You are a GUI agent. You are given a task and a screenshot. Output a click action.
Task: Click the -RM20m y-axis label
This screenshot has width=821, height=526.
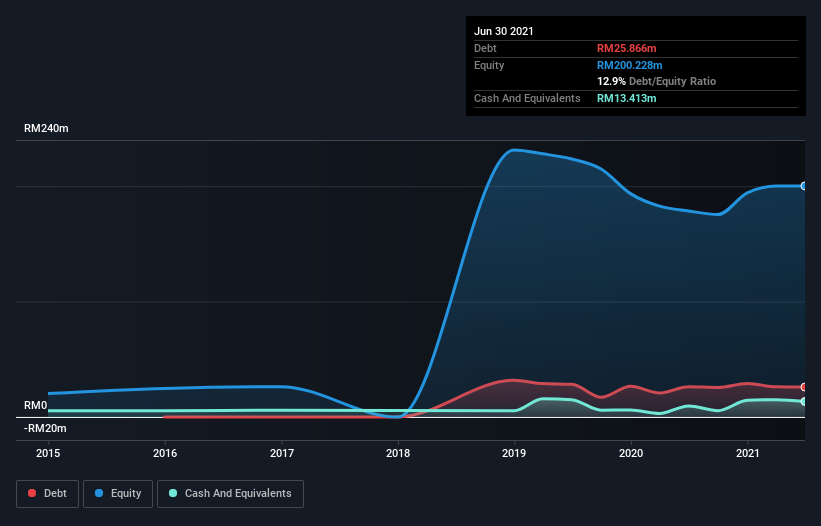tap(45, 428)
